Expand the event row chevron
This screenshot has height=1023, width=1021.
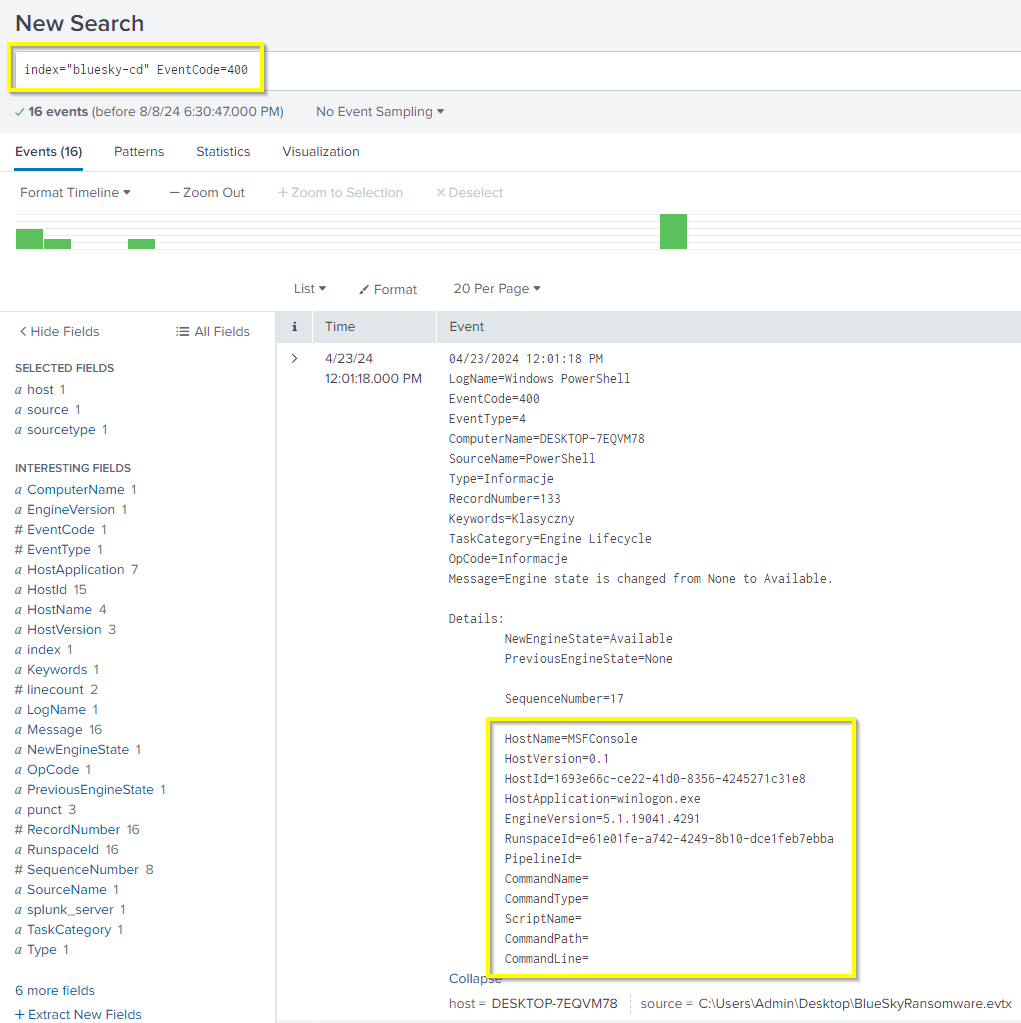point(294,358)
